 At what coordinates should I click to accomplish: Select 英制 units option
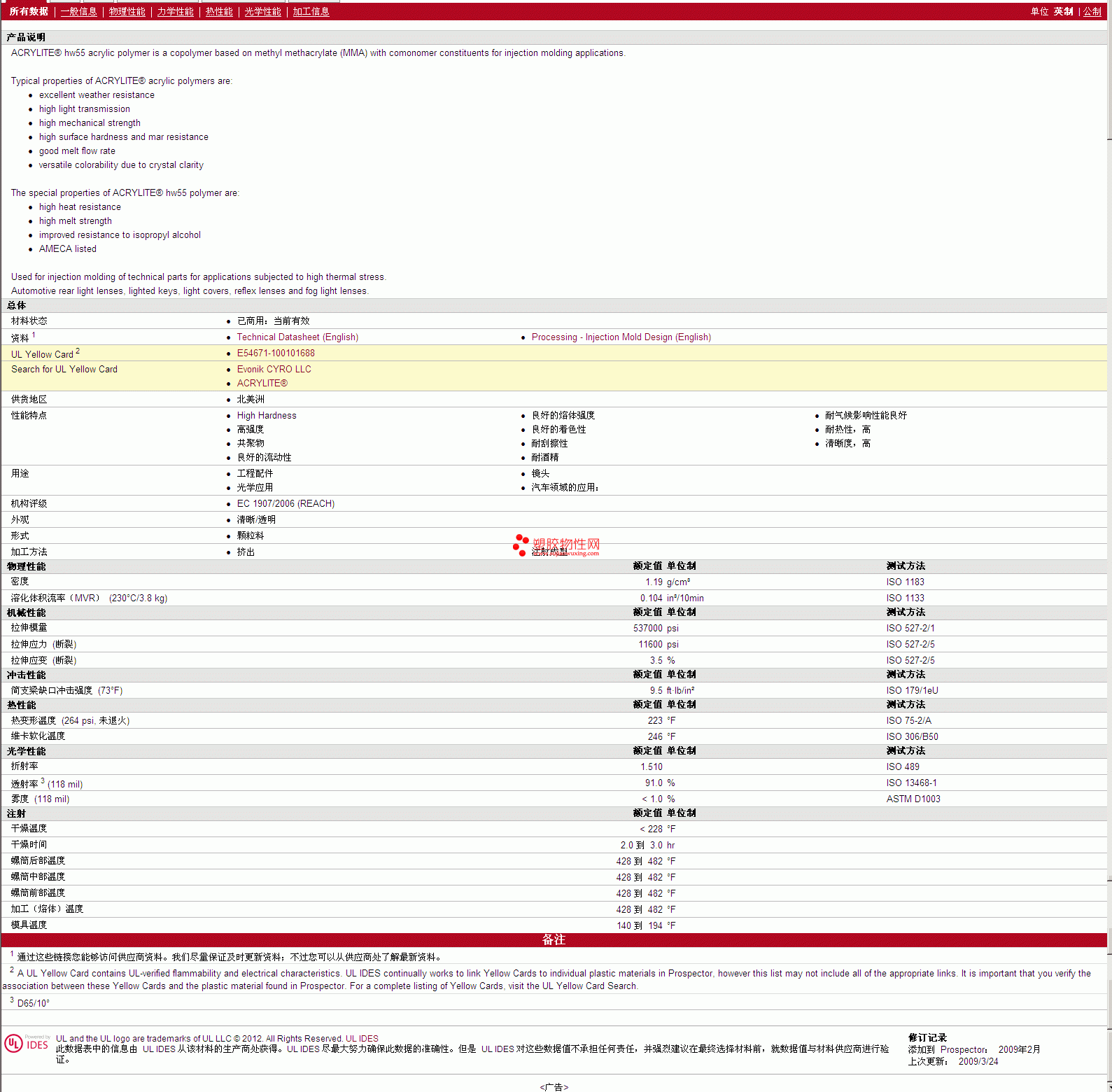pyautogui.click(x=1063, y=11)
